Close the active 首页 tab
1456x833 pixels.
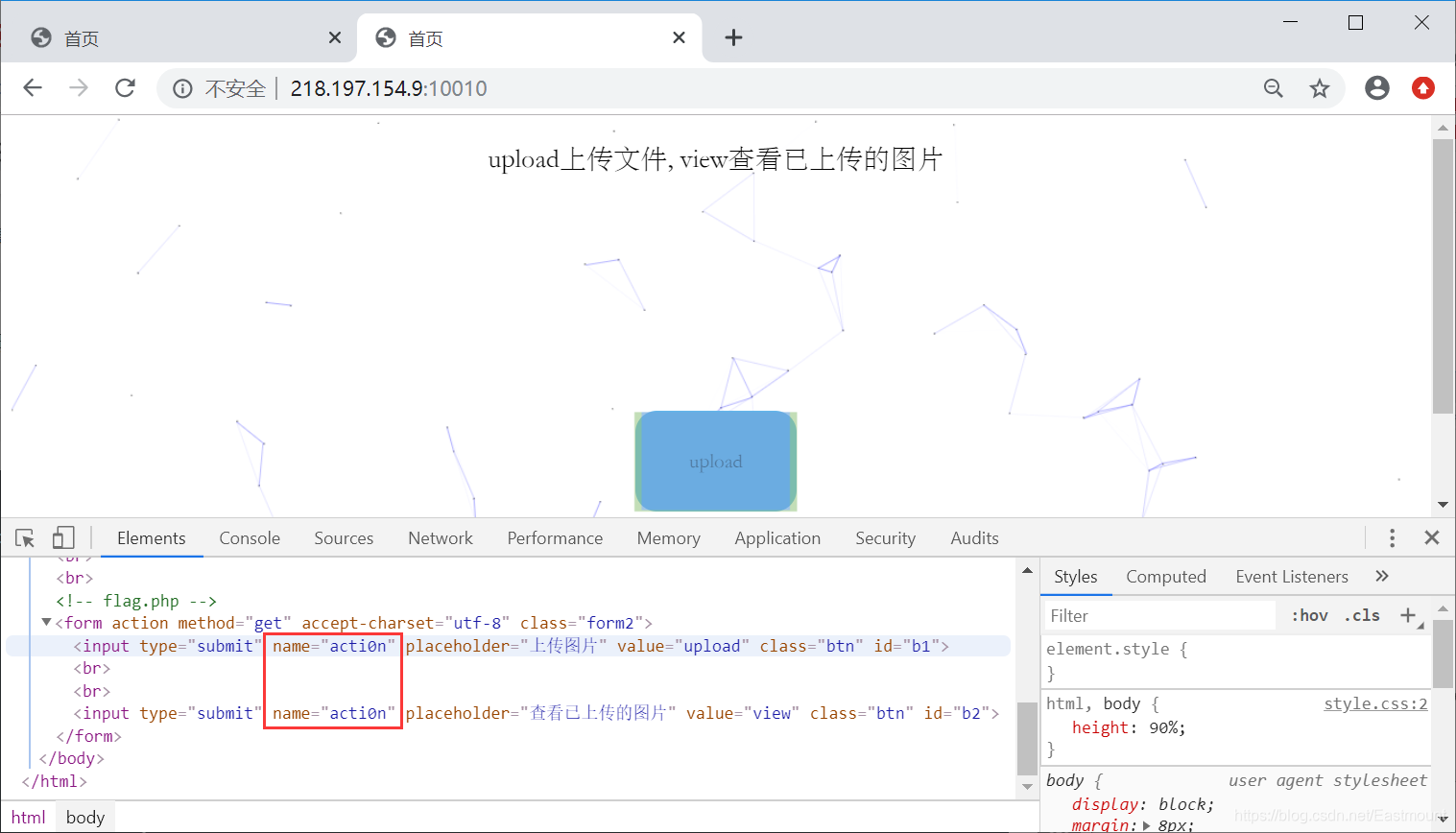click(679, 37)
